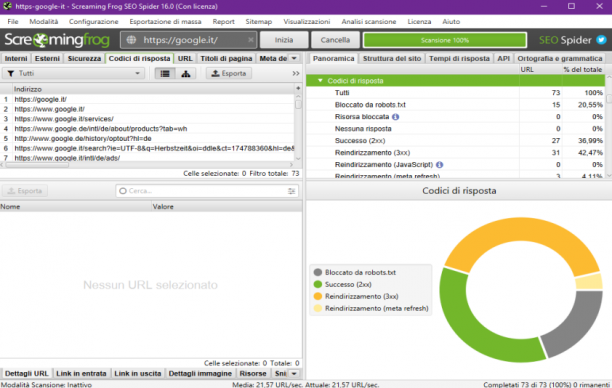This screenshot has height=388, width=612.
Task: Click the lower Esporta button
Action: (25, 191)
